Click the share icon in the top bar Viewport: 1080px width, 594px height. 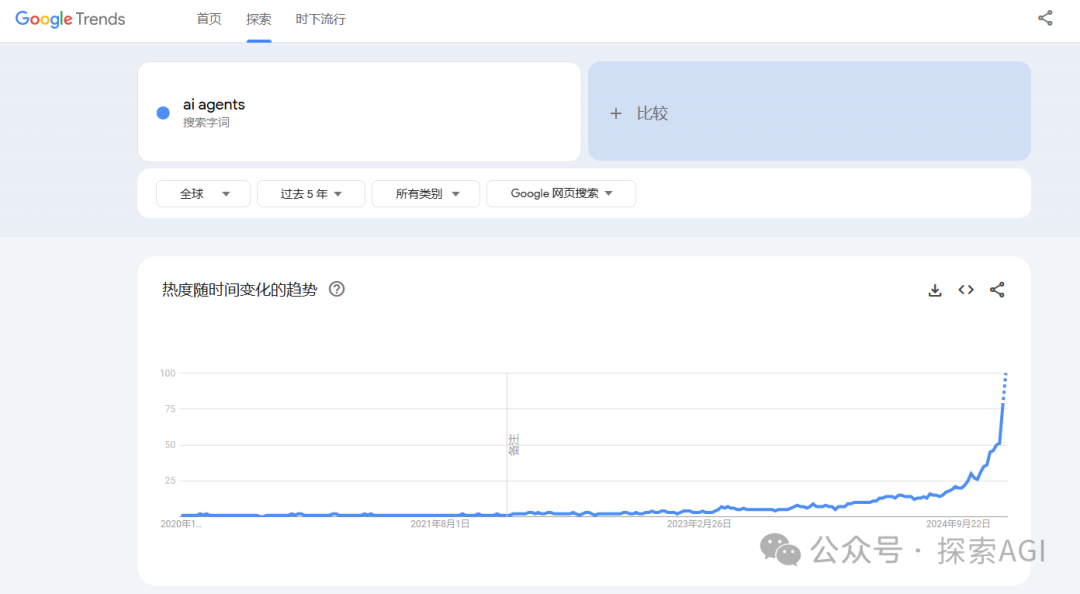tap(1045, 17)
